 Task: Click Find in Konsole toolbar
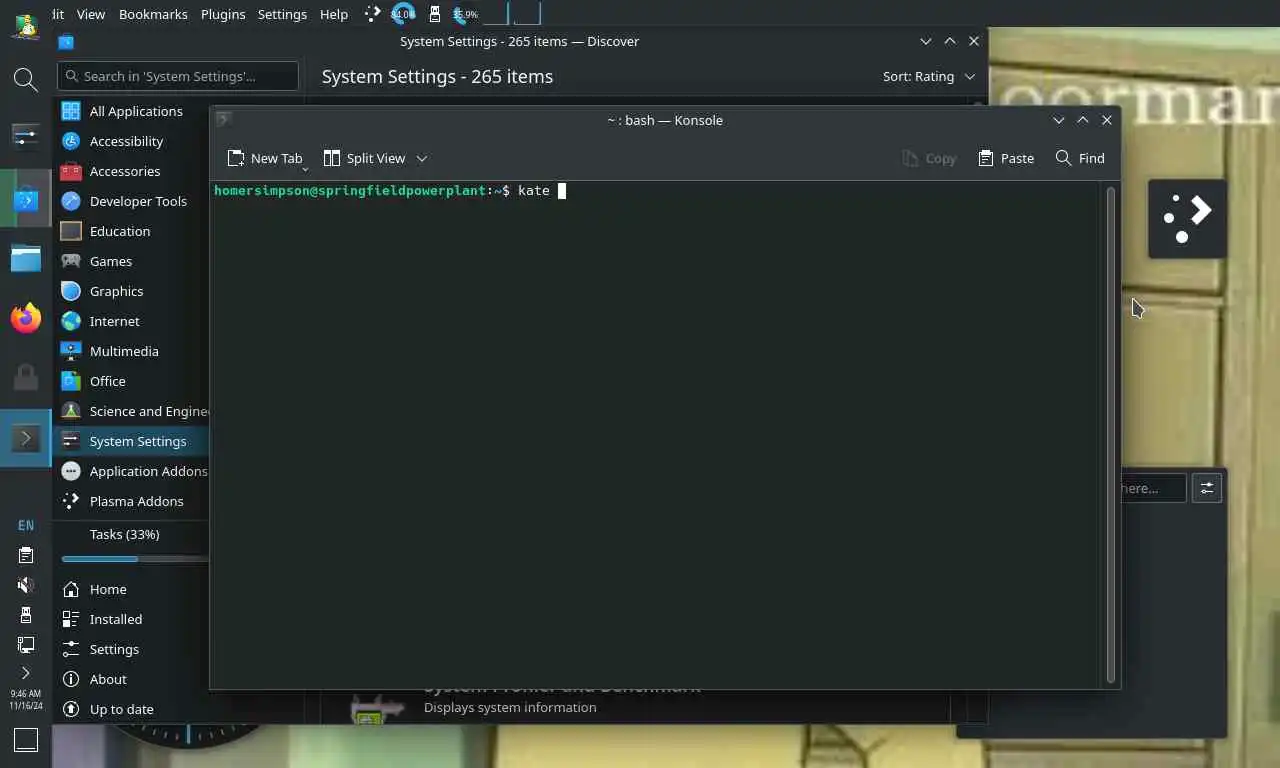(1080, 158)
